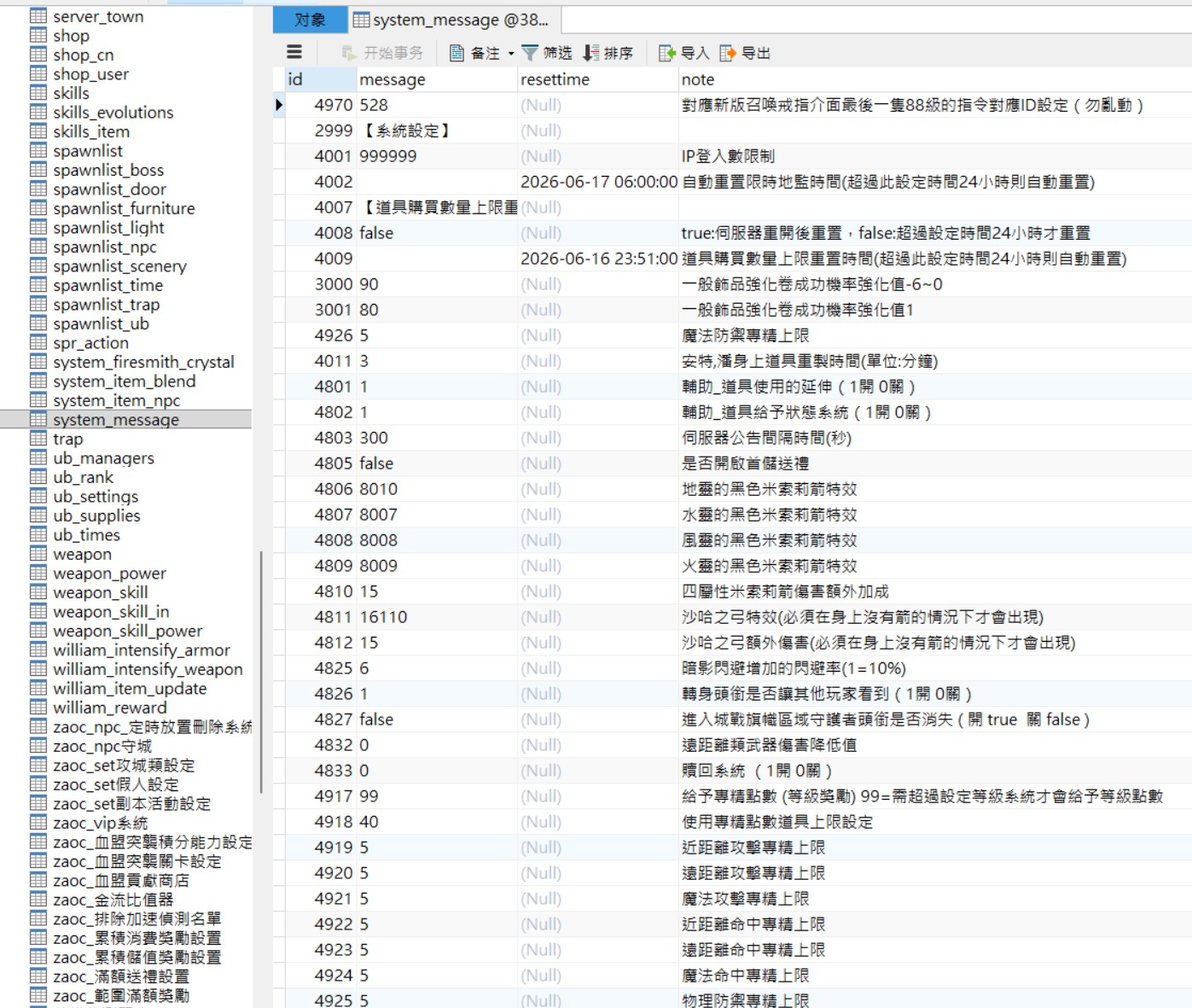
Task: Click the resettime column header
Action: coord(598,79)
